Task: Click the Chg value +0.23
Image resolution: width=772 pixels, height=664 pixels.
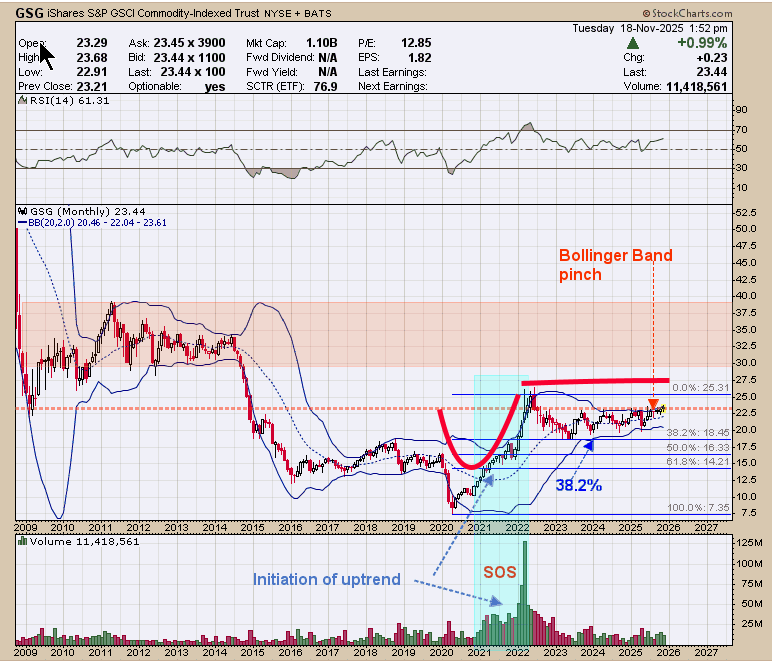Action: coord(711,58)
